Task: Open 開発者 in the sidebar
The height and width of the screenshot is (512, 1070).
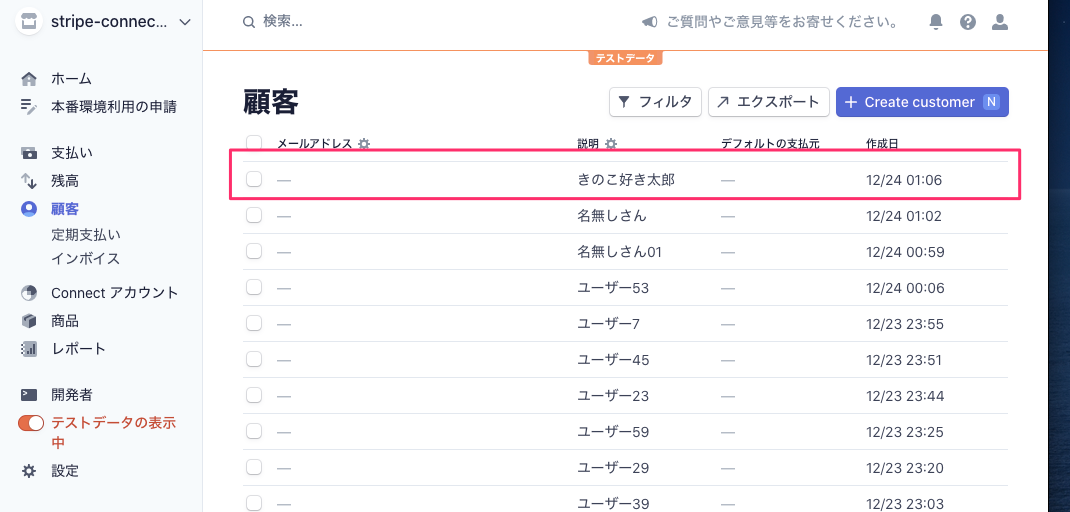Action: tap(72, 395)
